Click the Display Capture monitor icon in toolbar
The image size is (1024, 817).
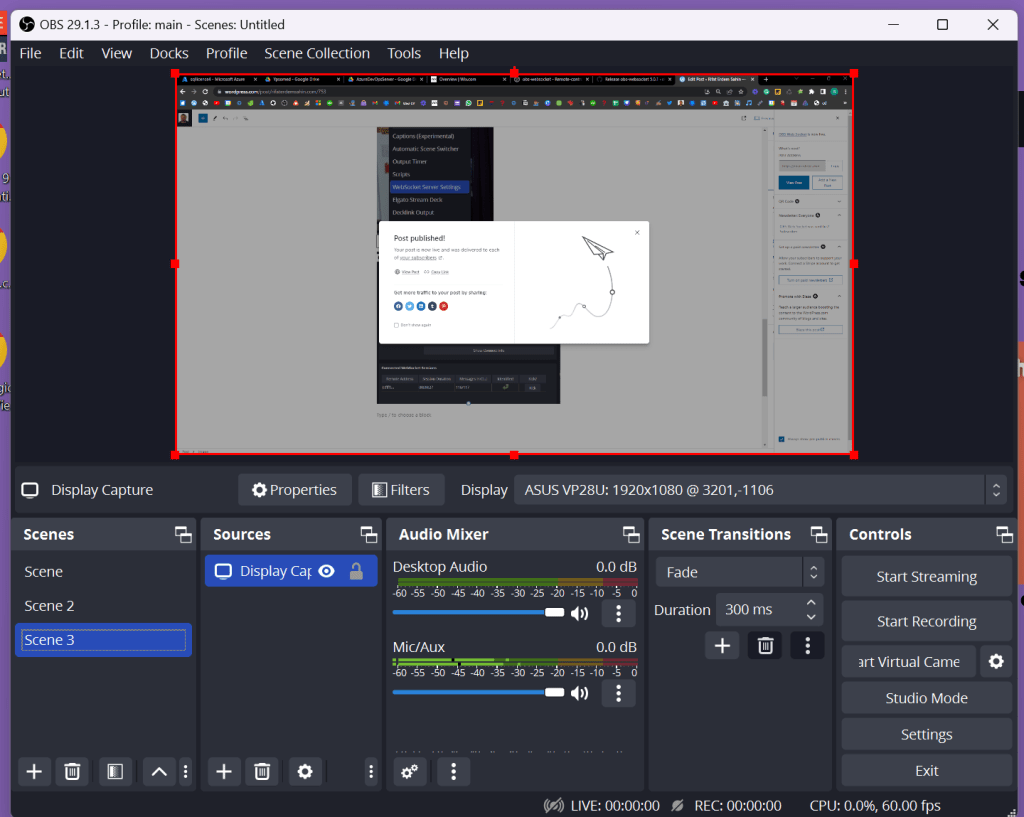[30, 490]
